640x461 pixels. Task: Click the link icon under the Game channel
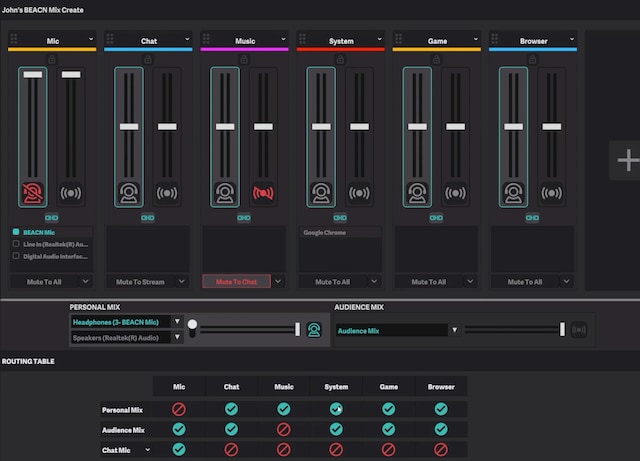[435, 217]
